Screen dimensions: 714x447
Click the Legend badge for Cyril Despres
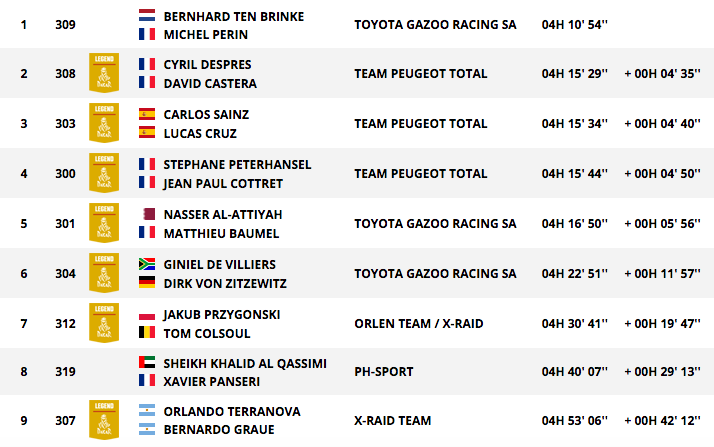pyautogui.click(x=104, y=73)
